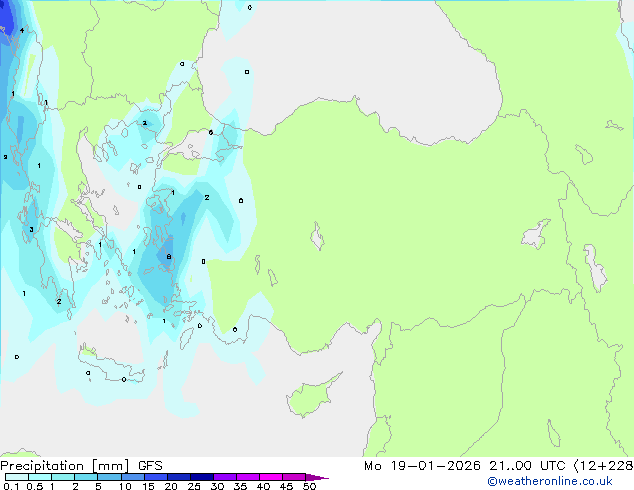Click the 20–25 mm legend swatch

click(x=178, y=477)
